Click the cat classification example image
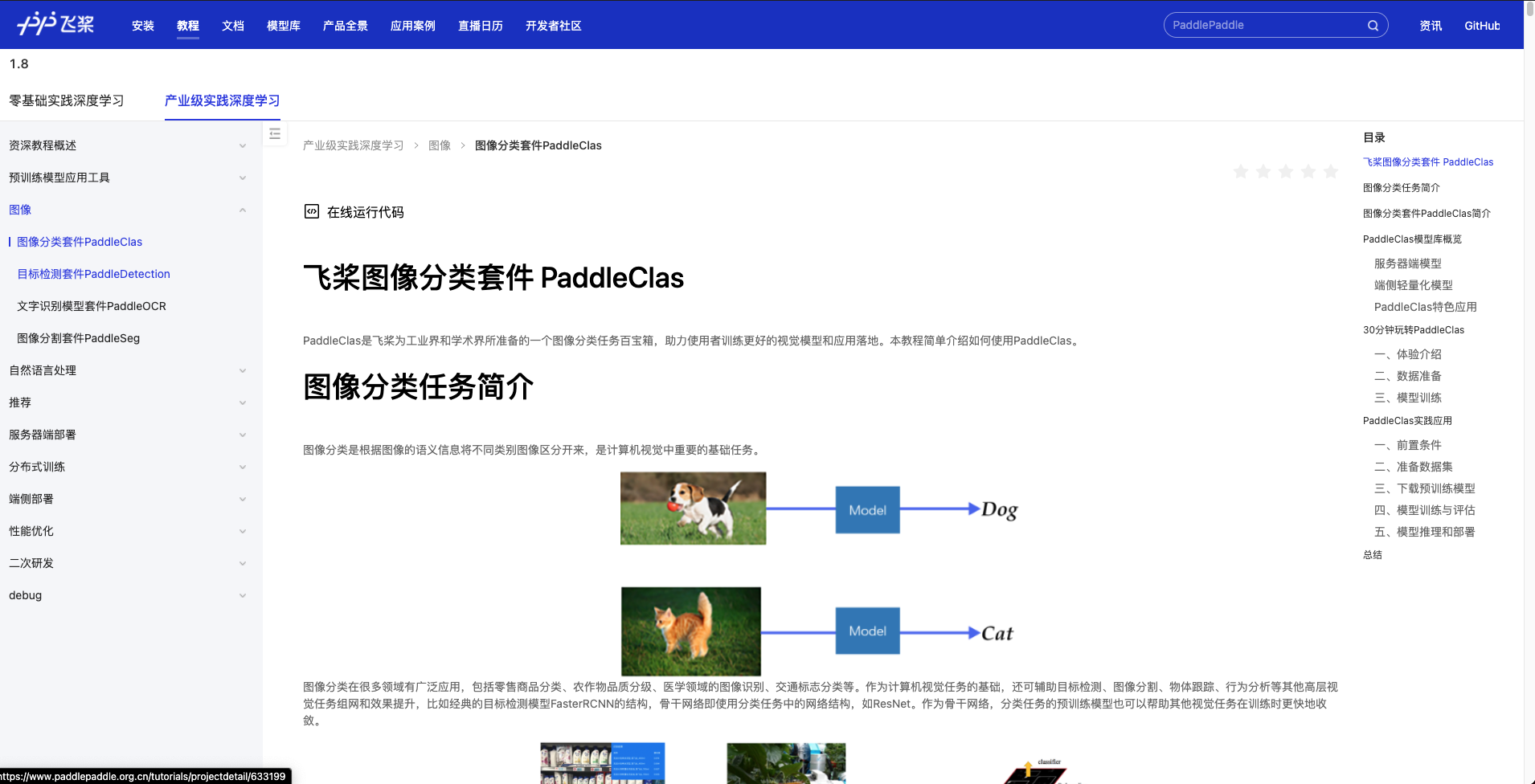The width and height of the screenshot is (1535, 784). pyautogui.click(x=691, y=631)
